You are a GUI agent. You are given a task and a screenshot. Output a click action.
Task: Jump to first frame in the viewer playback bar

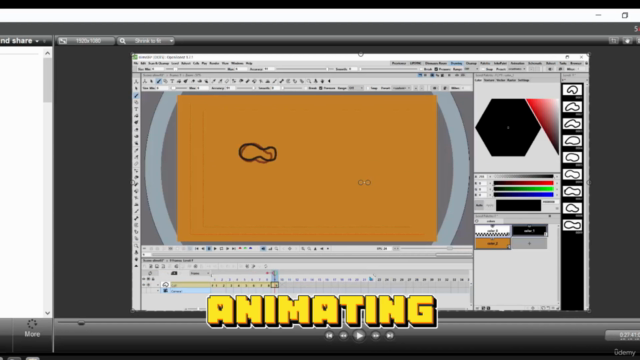[x=197, y=249]
